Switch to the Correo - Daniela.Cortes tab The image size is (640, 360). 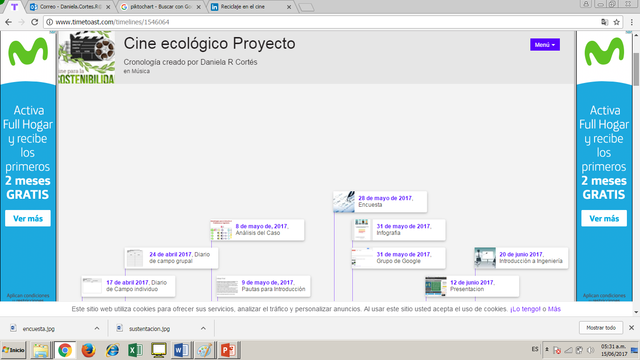(70, 7)
